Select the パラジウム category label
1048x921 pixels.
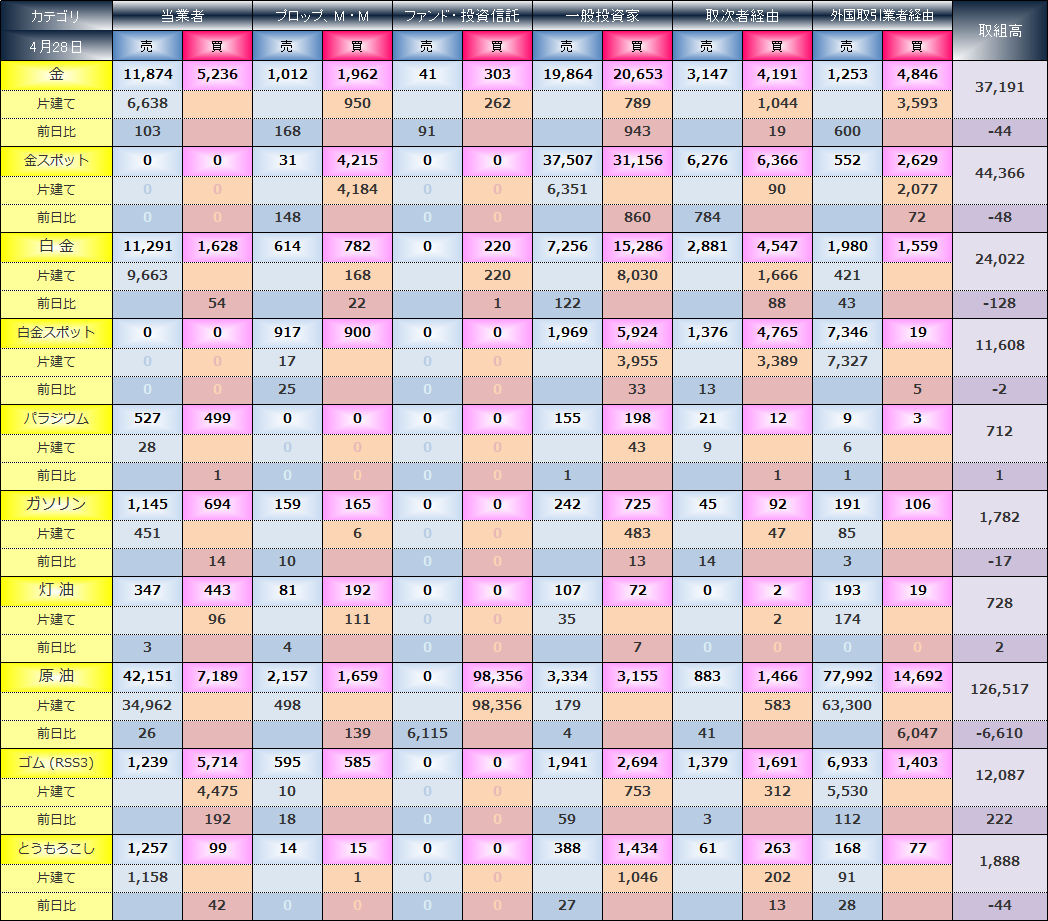pyautogui.click(x=56, y=419)
